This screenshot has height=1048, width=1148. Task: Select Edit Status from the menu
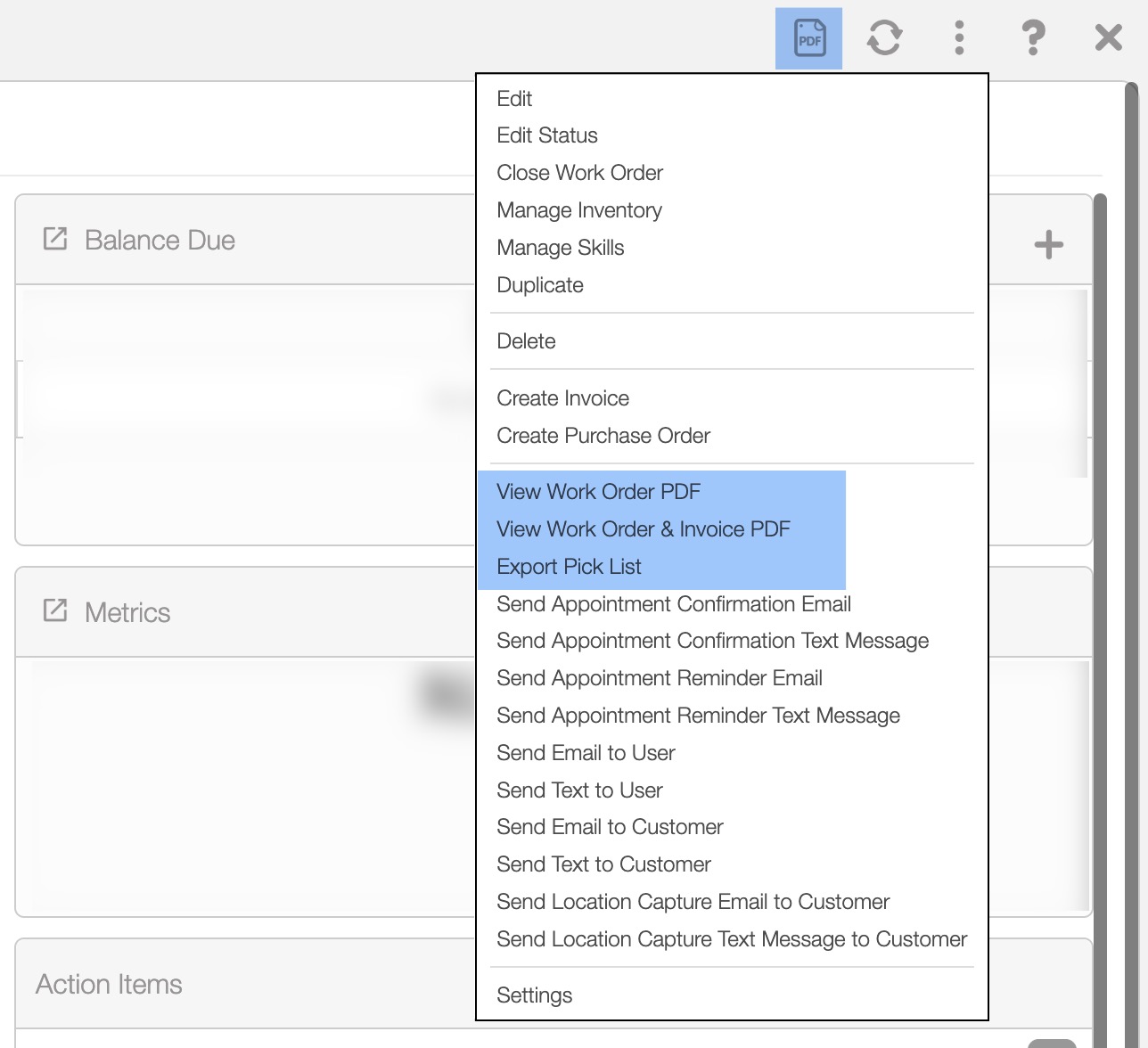pos(547,135)
